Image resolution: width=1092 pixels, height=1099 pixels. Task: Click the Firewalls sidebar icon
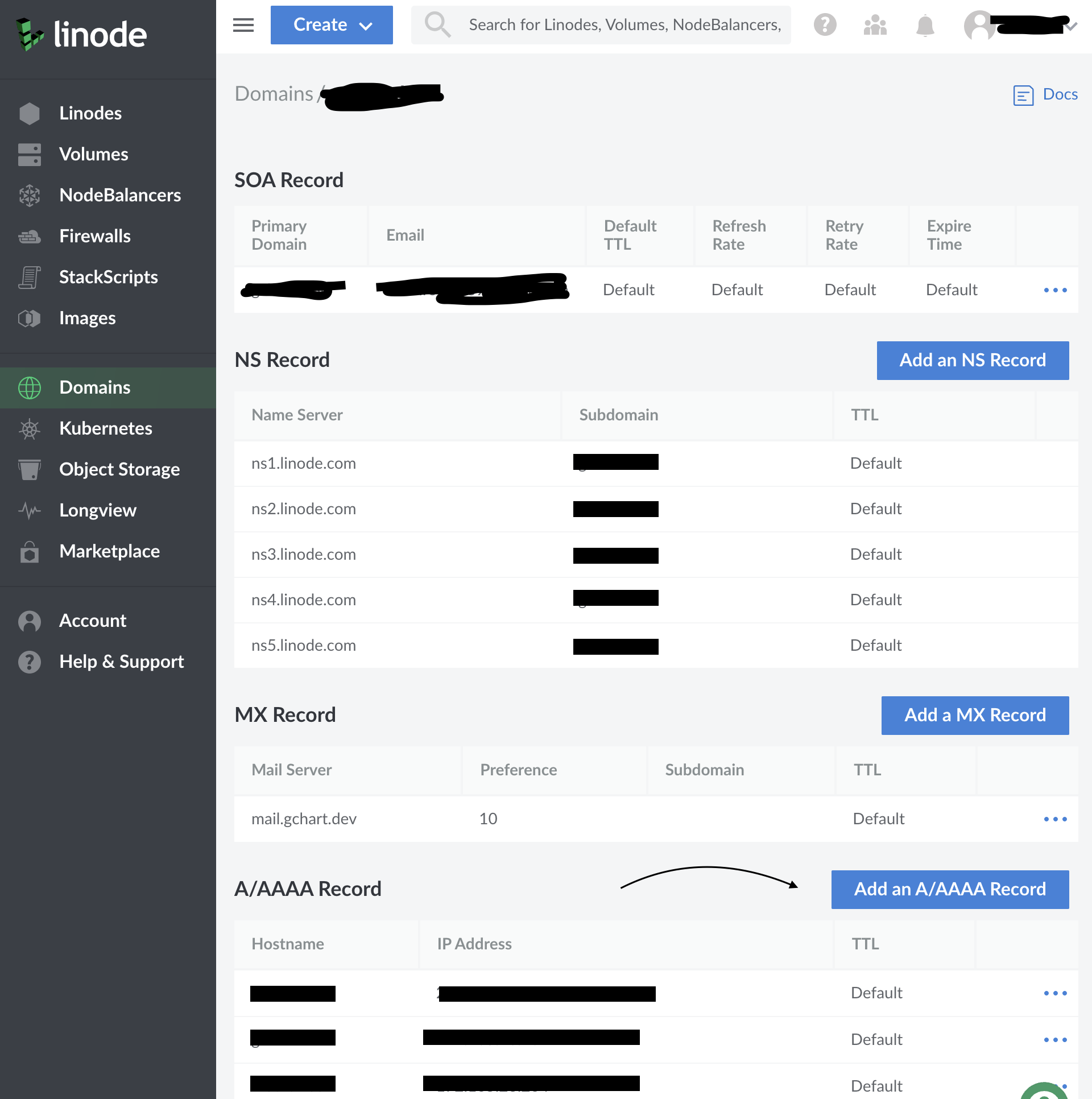(30, 235)
